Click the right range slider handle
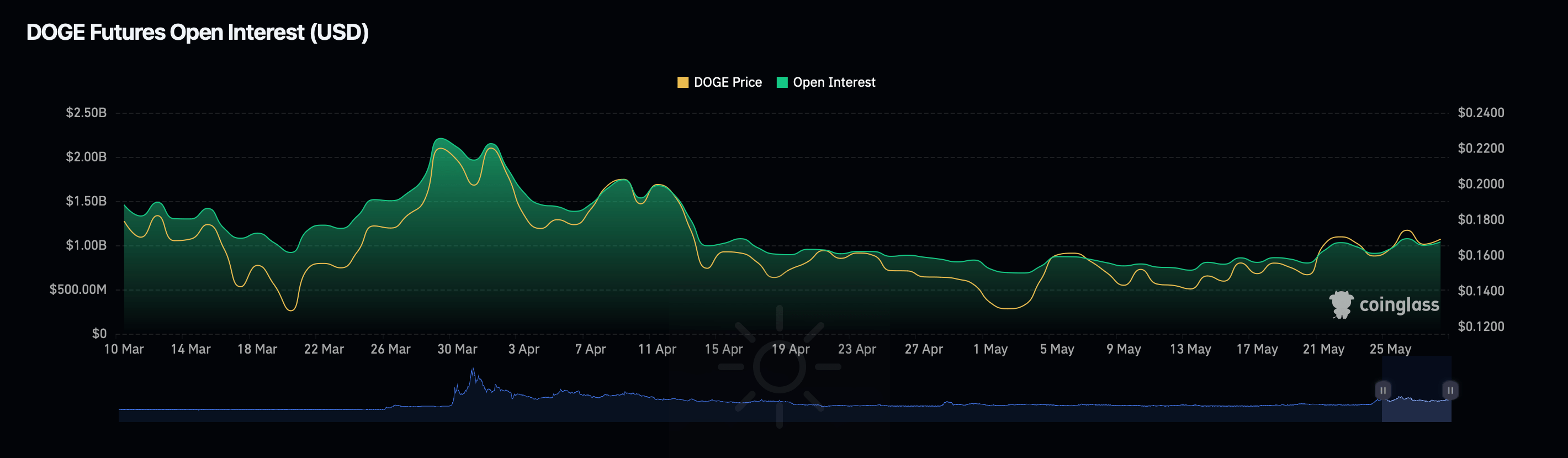 [x=1450, y=390]
